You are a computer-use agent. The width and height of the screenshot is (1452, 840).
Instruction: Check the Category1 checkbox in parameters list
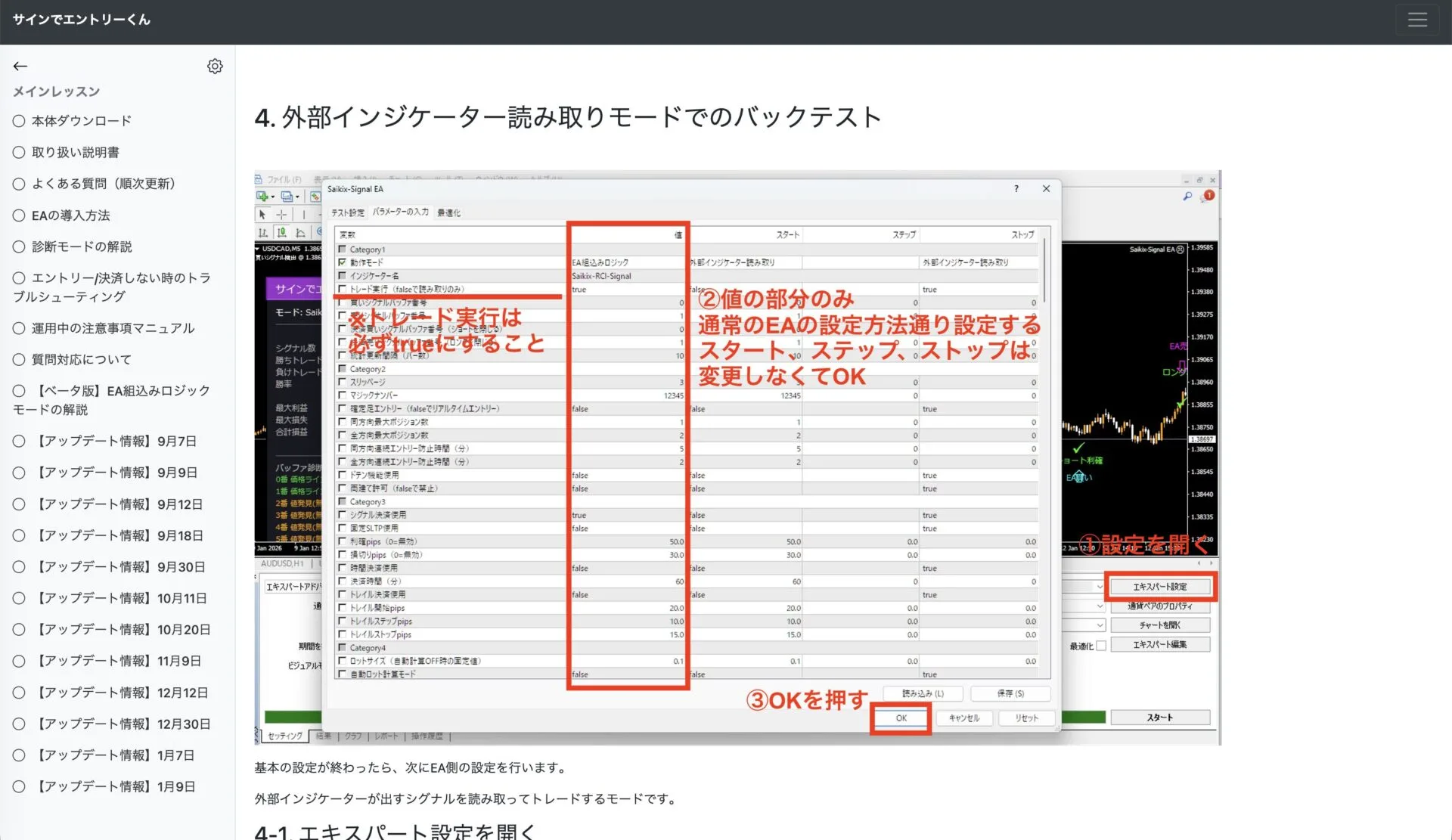[342, 249]
